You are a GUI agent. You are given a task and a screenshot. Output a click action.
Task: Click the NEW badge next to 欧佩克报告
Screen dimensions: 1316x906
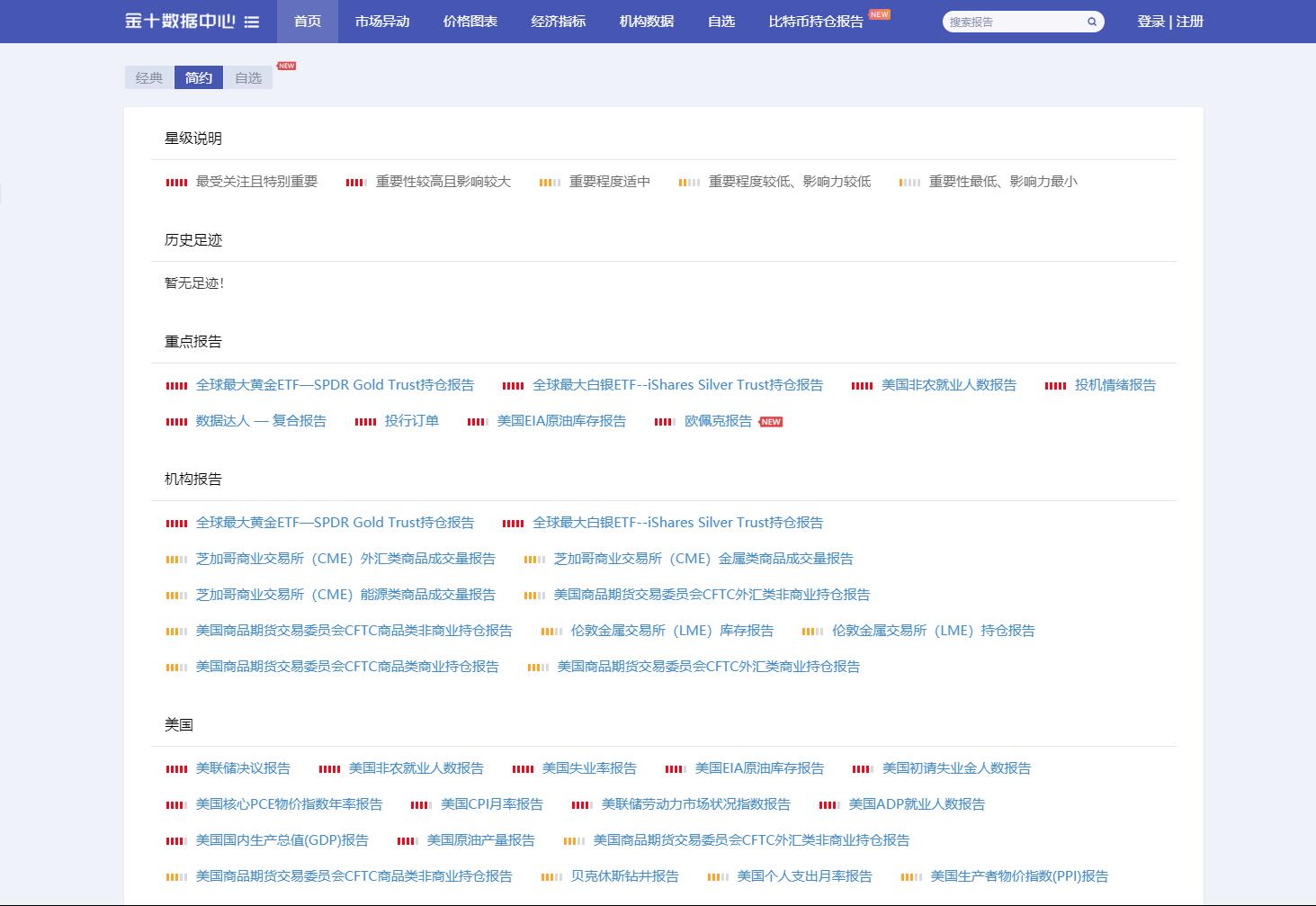click(771, 422)
